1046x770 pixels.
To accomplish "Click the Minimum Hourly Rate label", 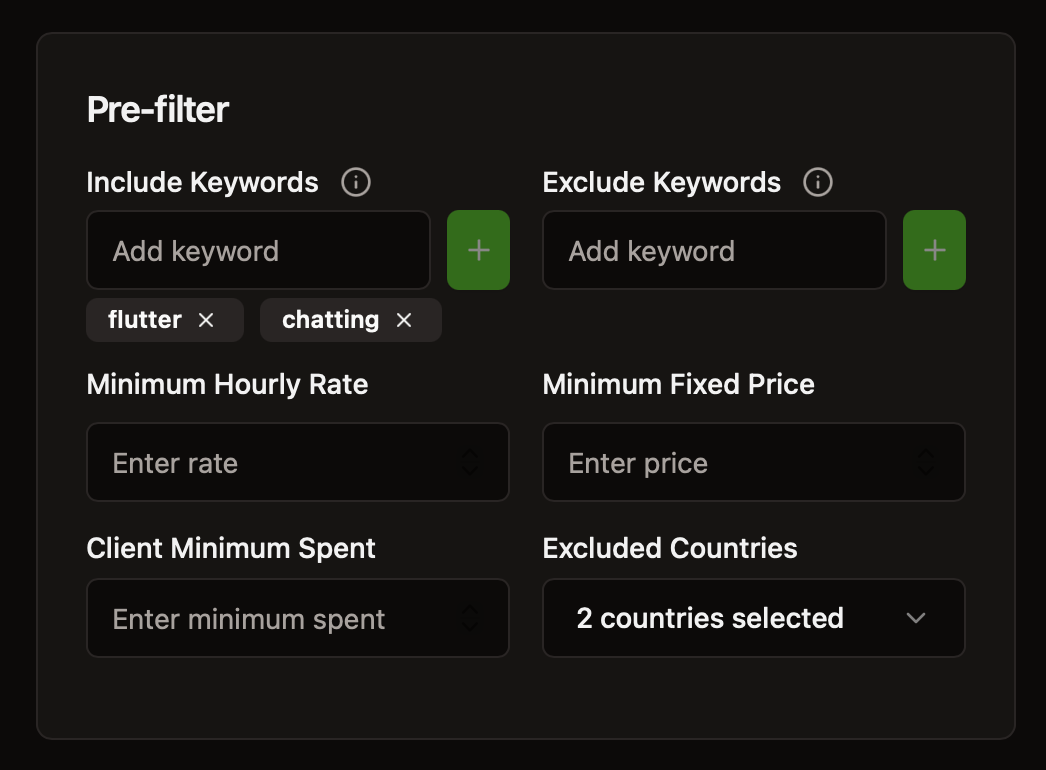I will 227,384.
